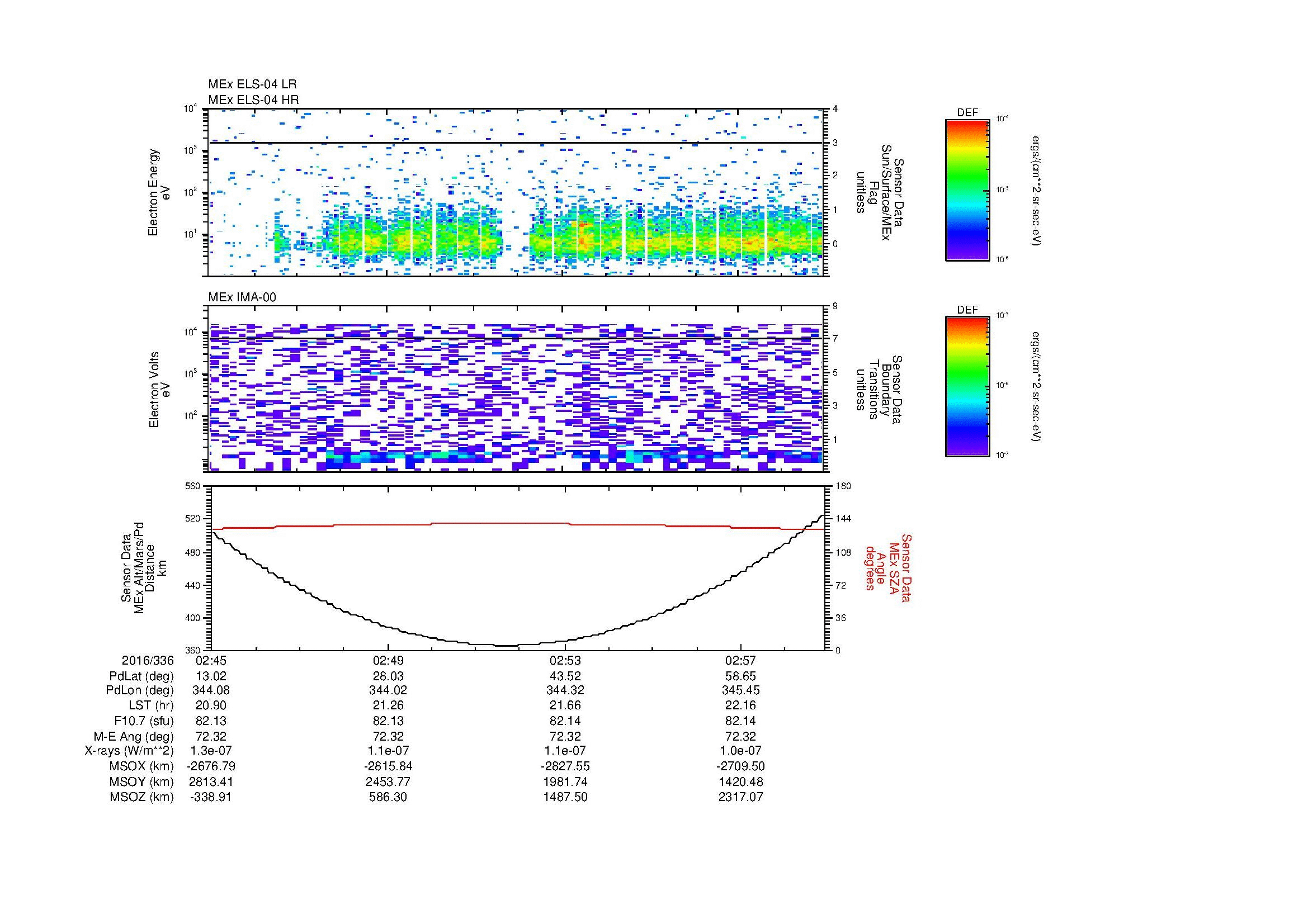Viewport: 1308px width, 924px height.
Task: Click the IMA ion spectrogram plot area
Action: (x=516, y=389)
